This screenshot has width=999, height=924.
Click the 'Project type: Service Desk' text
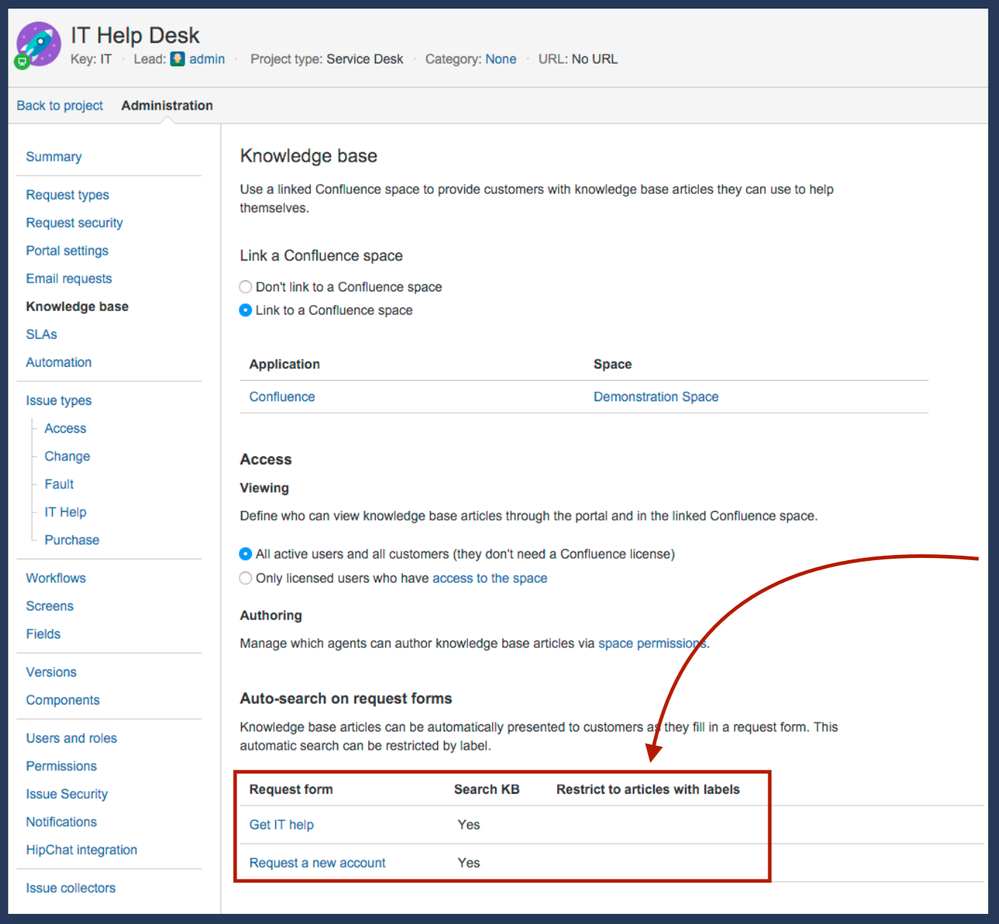click(x=327, y=59)
